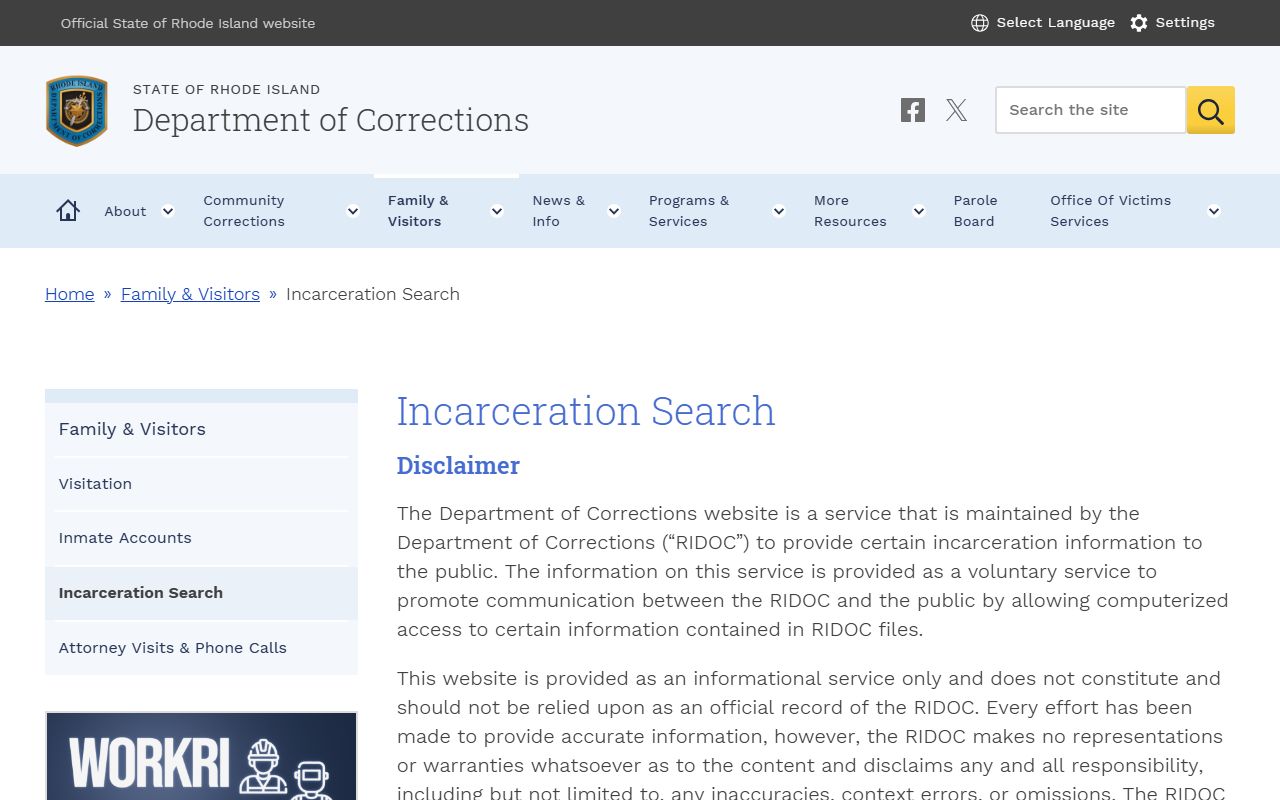Screen dimensions: 1280x800
Task: Focus the Search the site field
Action: (1090, 110)
